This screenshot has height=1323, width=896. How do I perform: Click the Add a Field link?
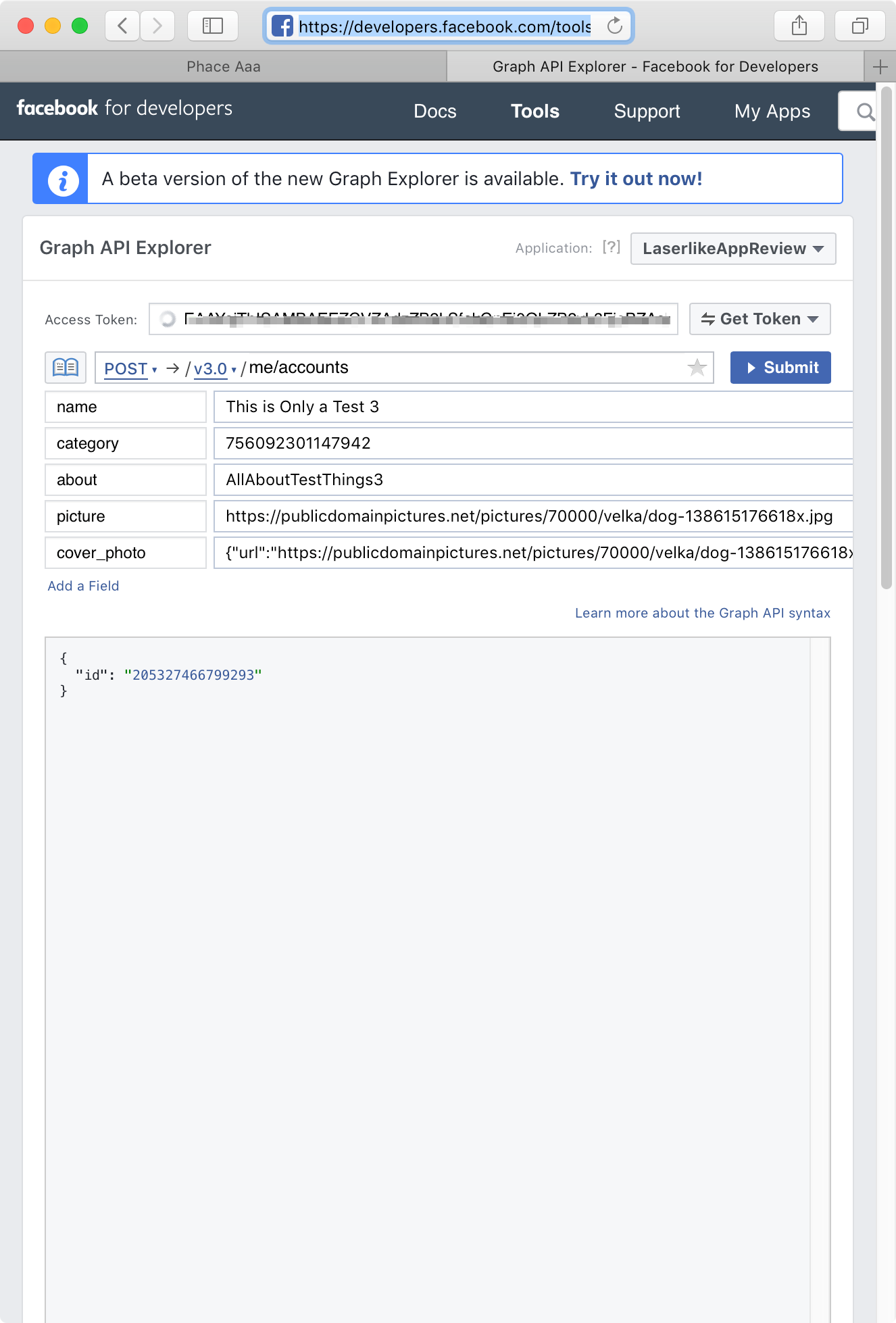83,586
